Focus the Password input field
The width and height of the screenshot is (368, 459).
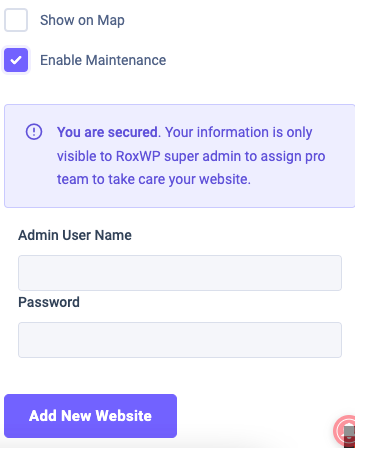point(180,340)
